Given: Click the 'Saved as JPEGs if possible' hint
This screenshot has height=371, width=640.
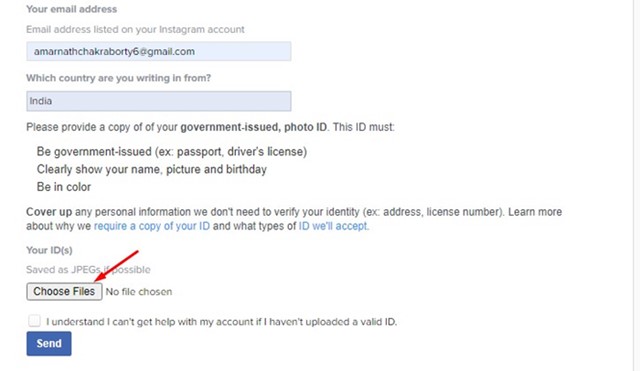Looking at the screenshot, I should 88,270.
